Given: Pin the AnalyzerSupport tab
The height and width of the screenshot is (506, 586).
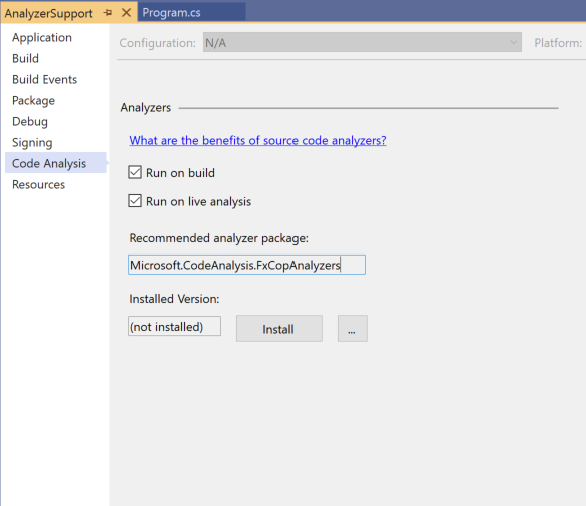Looking at the screenshot, I should pyautogui.click(x=108, y=13).
